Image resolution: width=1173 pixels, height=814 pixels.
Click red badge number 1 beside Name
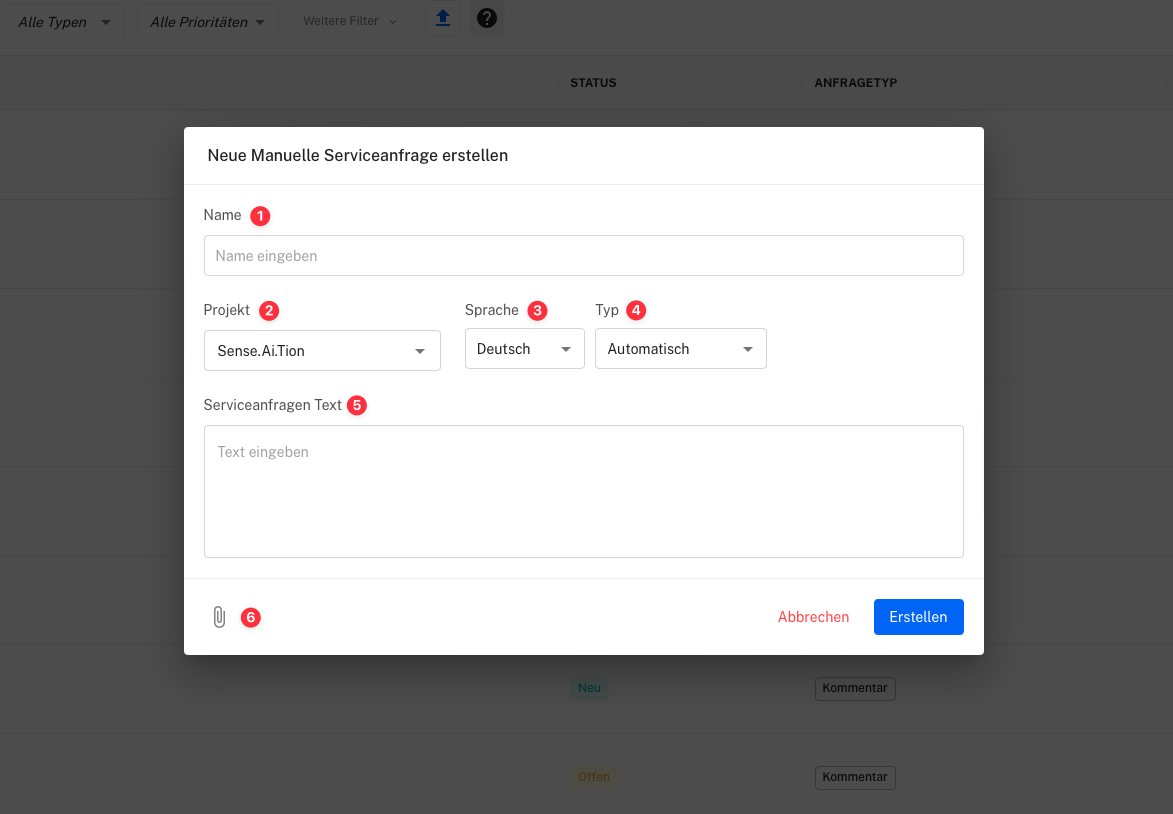point(260,215)
